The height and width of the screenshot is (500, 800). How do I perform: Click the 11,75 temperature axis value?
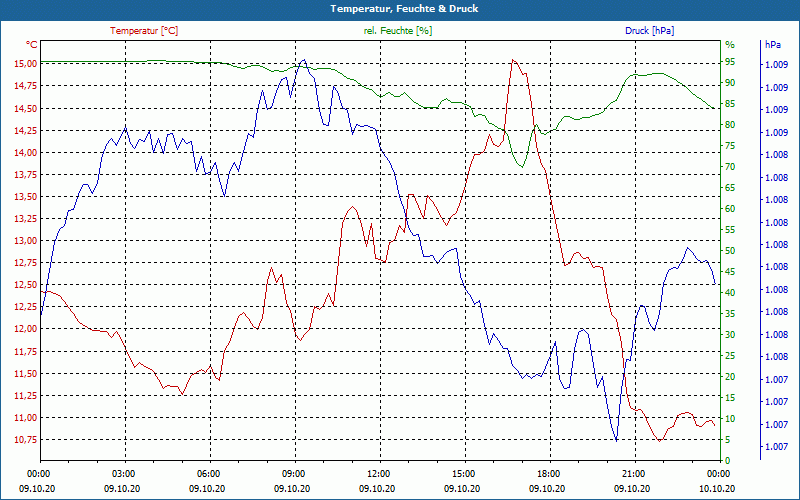[27, 351]
